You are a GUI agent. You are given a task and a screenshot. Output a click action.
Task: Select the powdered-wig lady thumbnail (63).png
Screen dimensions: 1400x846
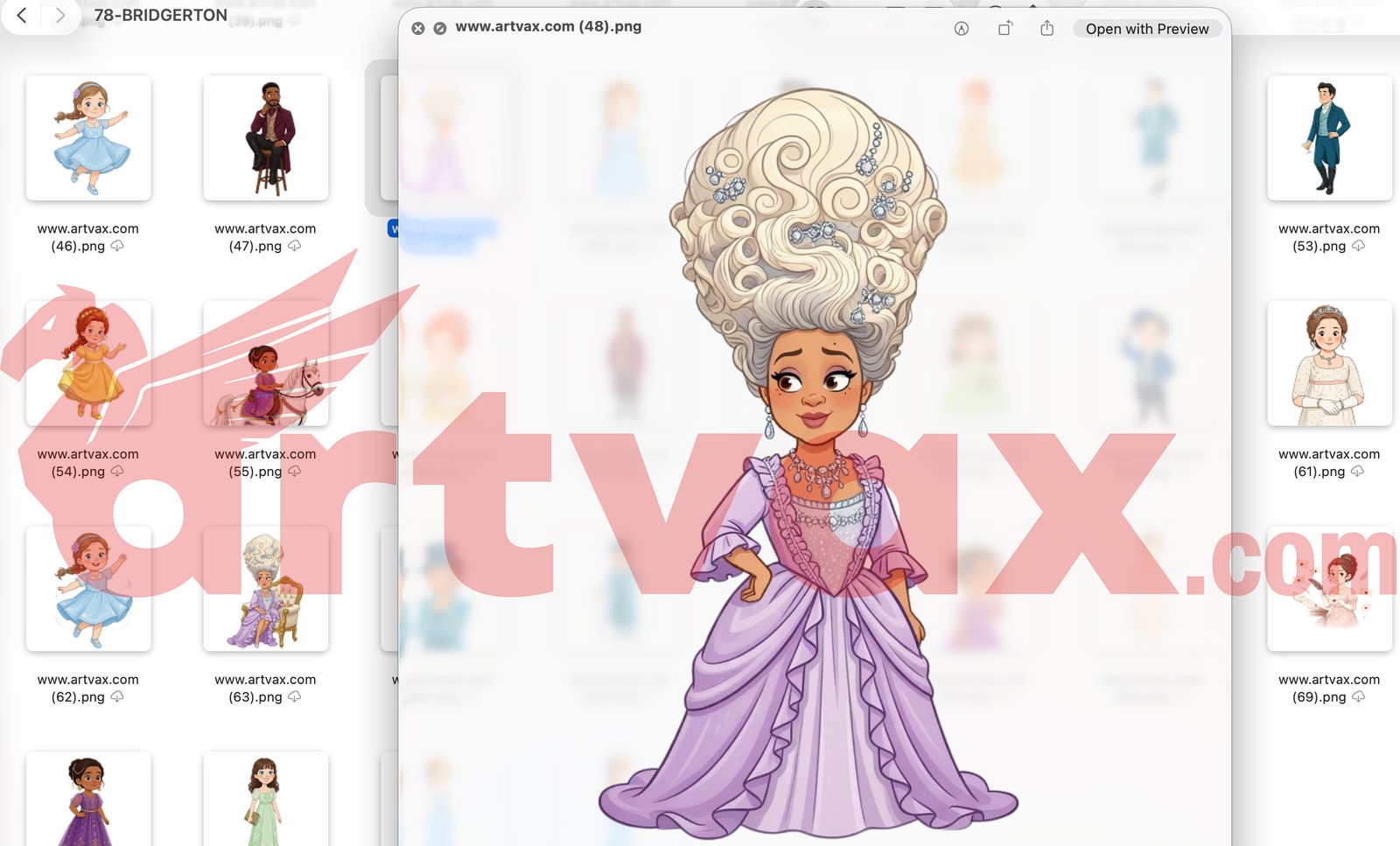tap(265, 589)
